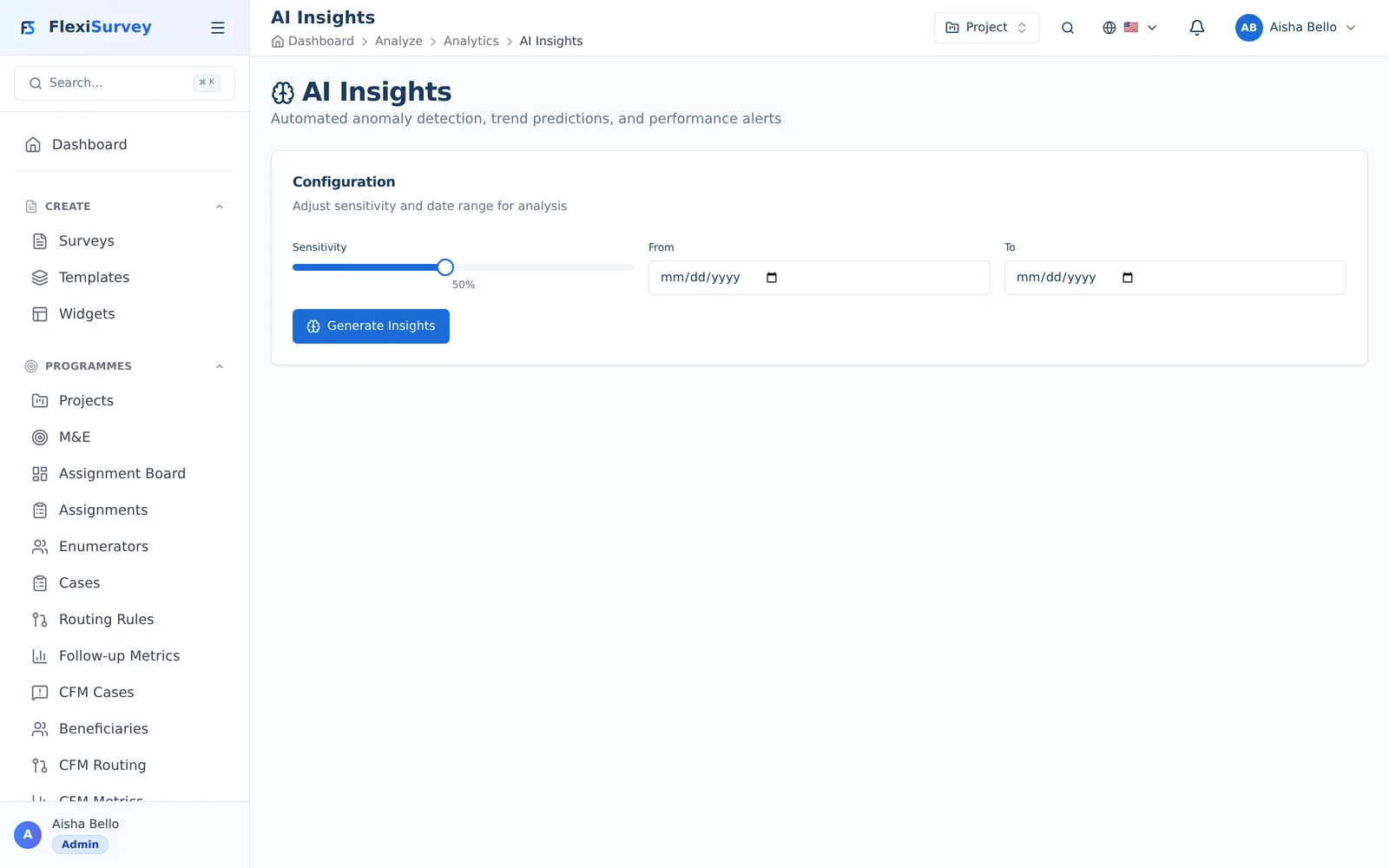This screenshot has width=1389, height=868.
Task: Open the language flag dropdown chevron
Action: [x=1152, y=28]
